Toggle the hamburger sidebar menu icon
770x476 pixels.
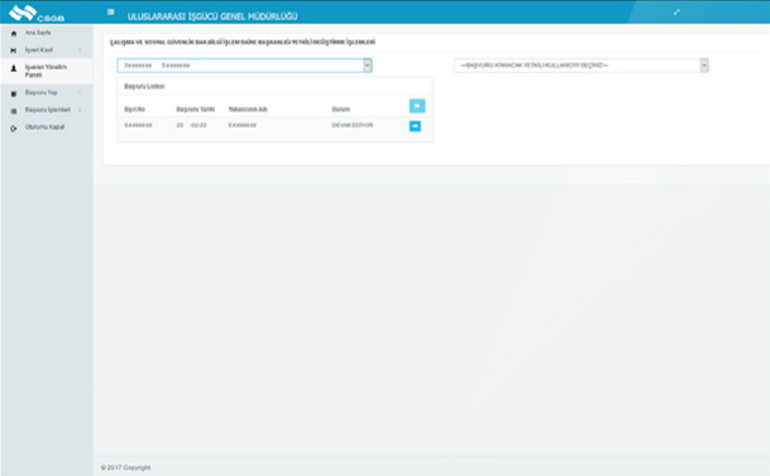coord(110,12)
